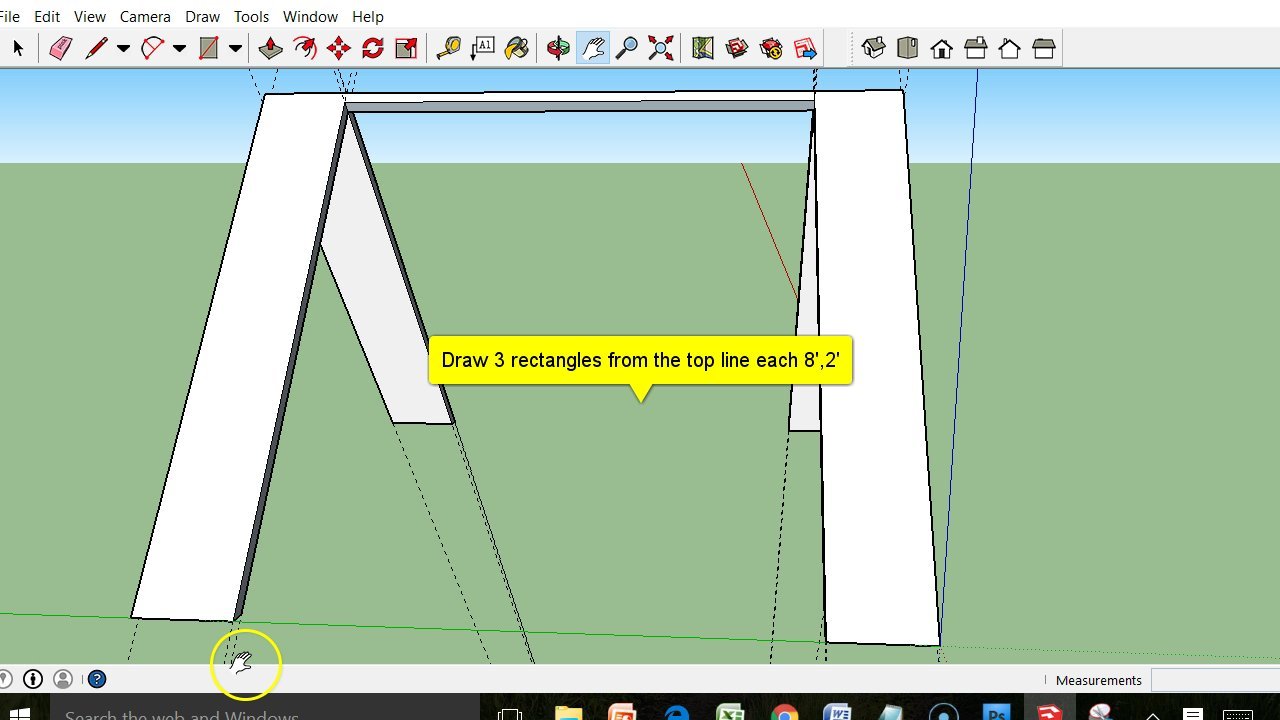Pick the Tape Measure tool

448,48
